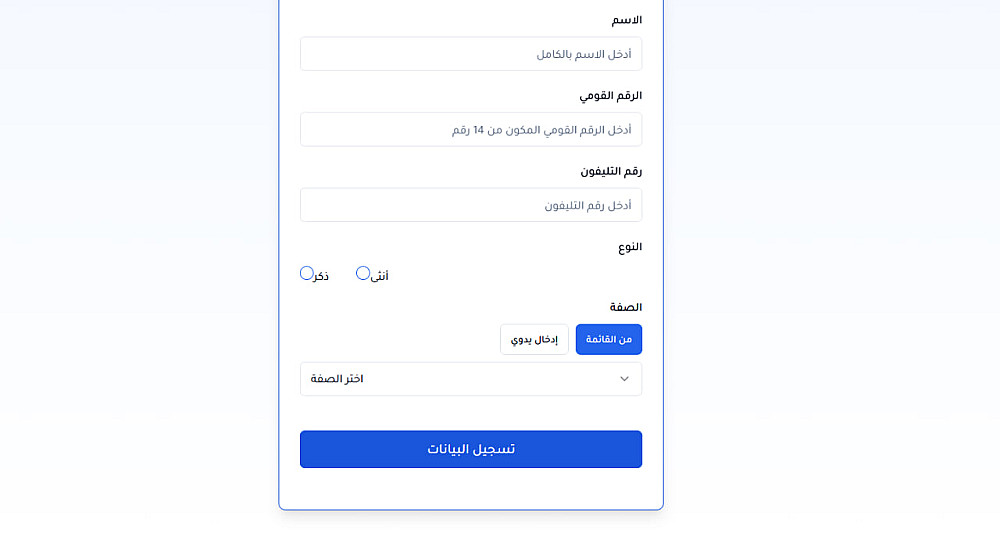Click the أدخل الاسم بالكامل placeholder text

584,54
